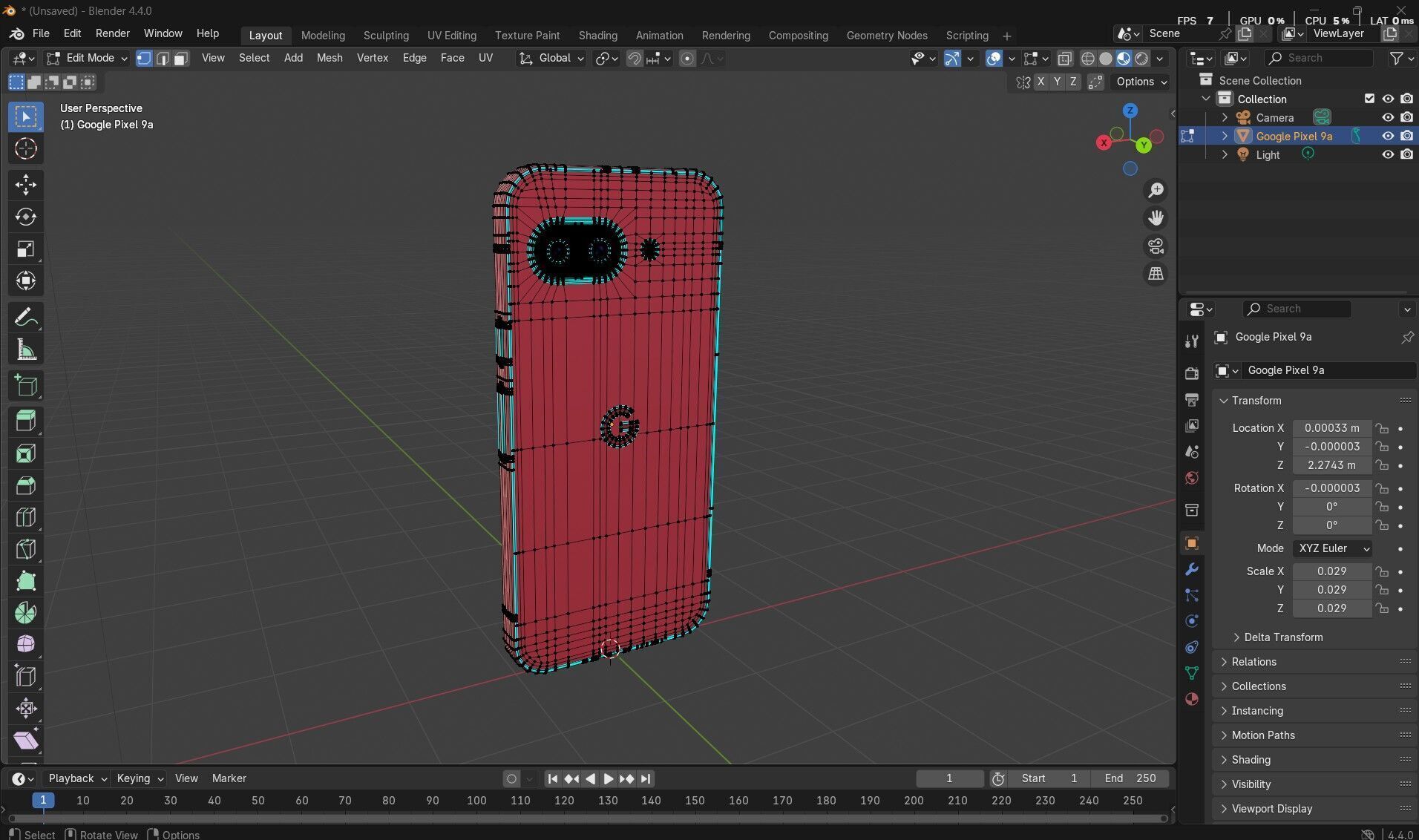Activate the Scale tool
Screen dimensions: 1419x840
point(26,249)
